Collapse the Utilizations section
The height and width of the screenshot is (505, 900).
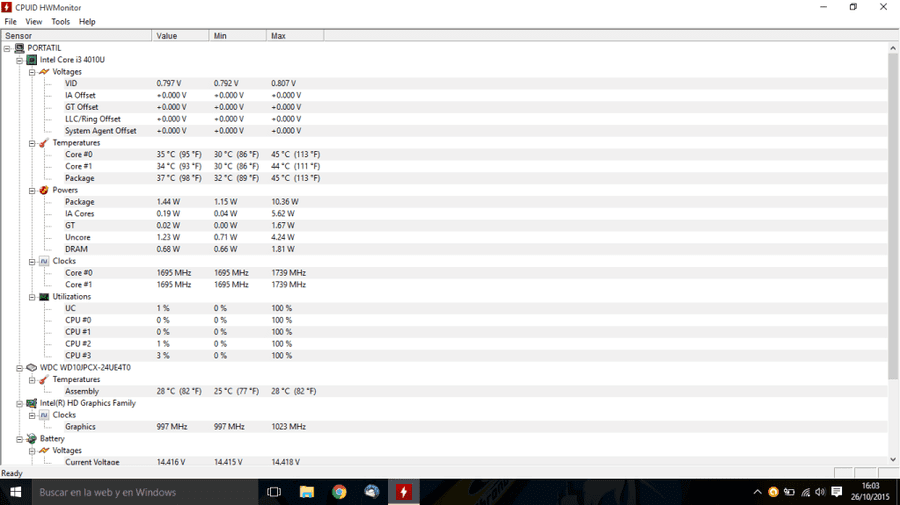[x=32, y=297]
